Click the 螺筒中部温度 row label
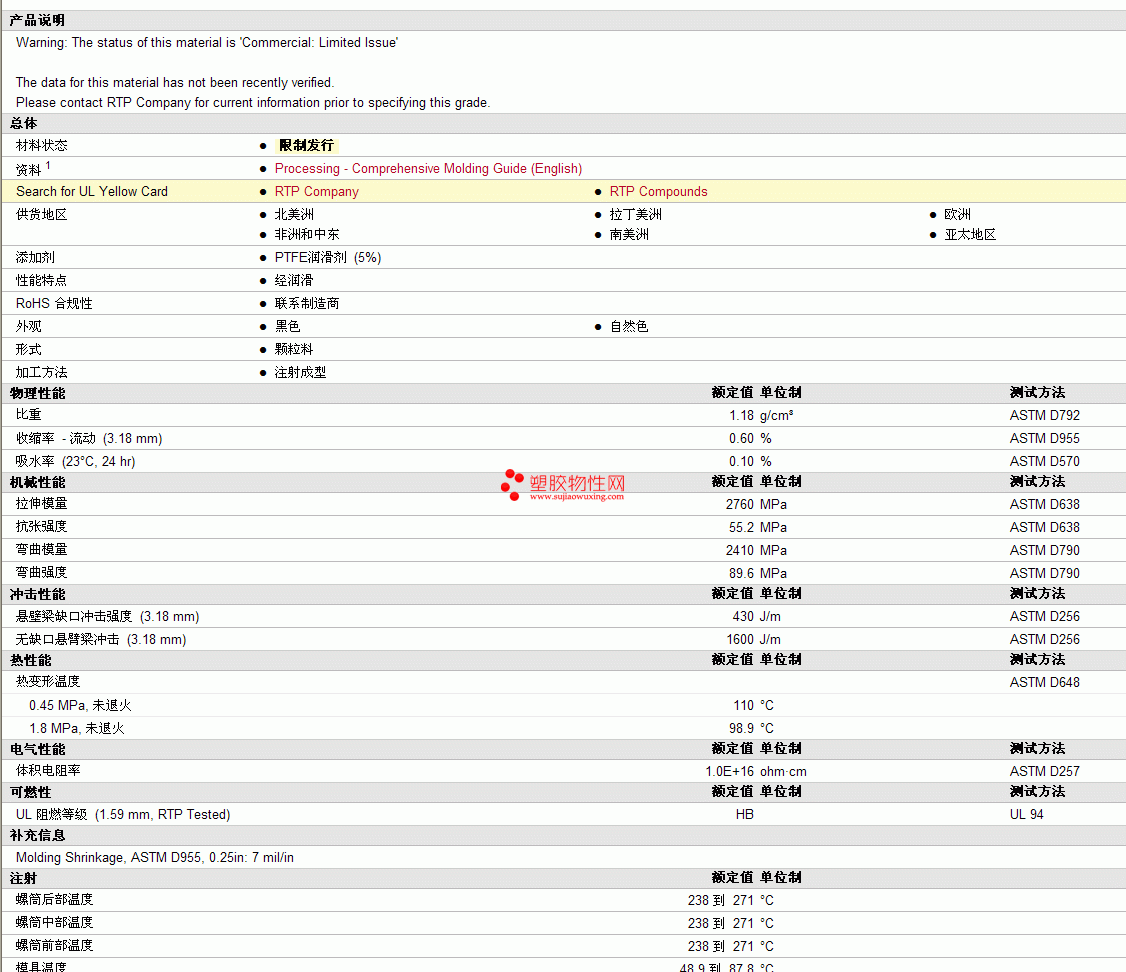The width and height of the screenshot is (1126, 972). [55, 922]
